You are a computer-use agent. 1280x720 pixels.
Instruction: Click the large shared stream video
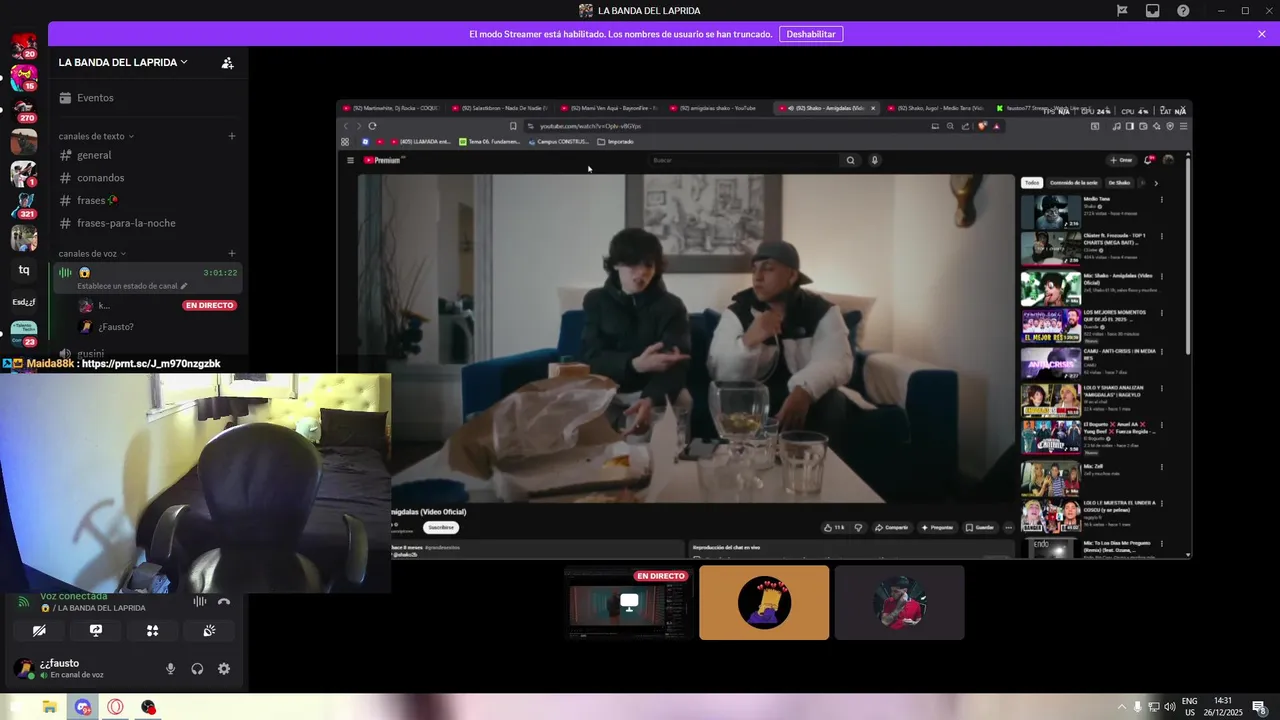coord(764,330)
